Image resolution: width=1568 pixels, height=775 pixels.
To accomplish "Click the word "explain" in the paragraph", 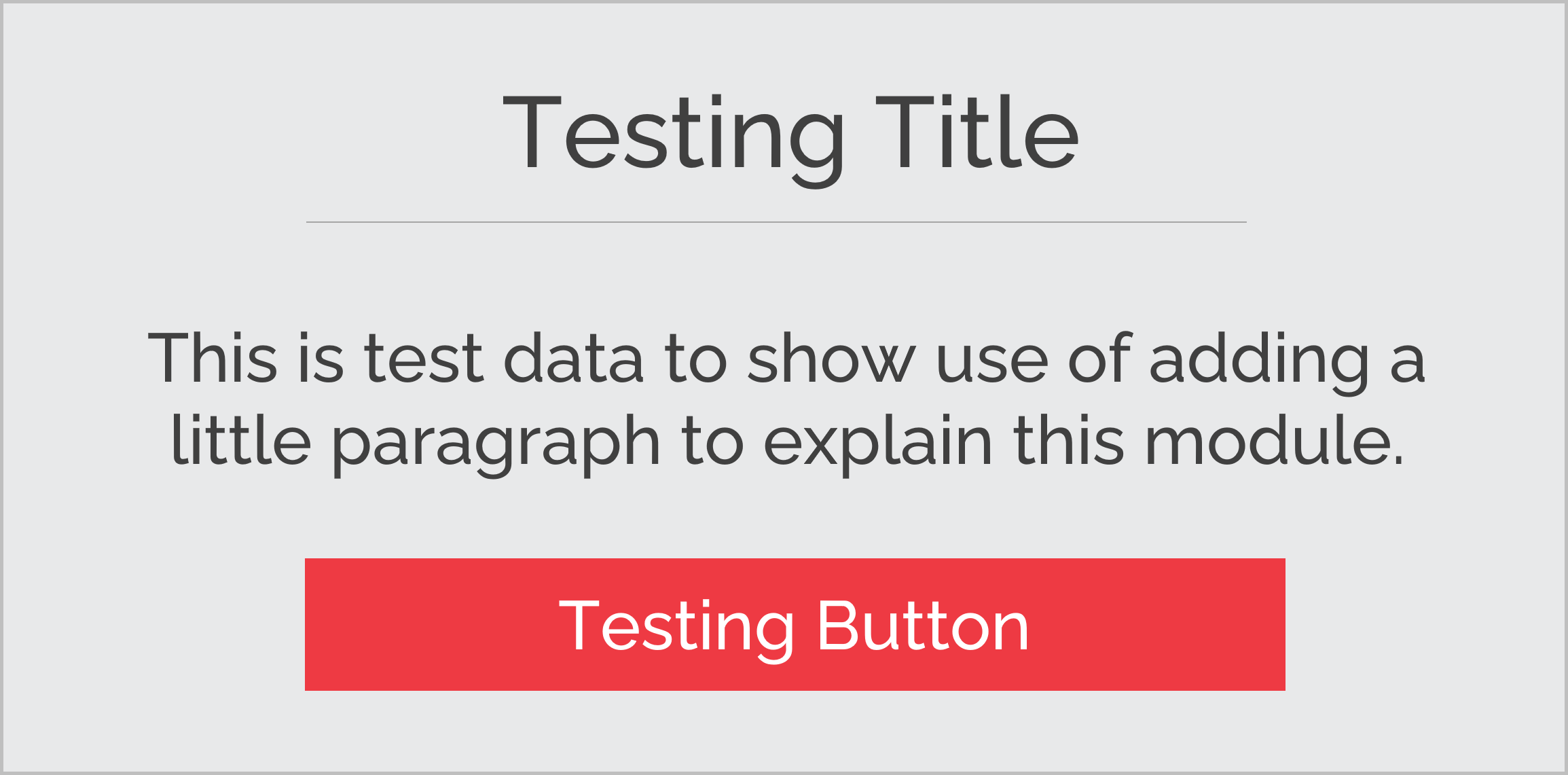I will click(x=878, y=445).
